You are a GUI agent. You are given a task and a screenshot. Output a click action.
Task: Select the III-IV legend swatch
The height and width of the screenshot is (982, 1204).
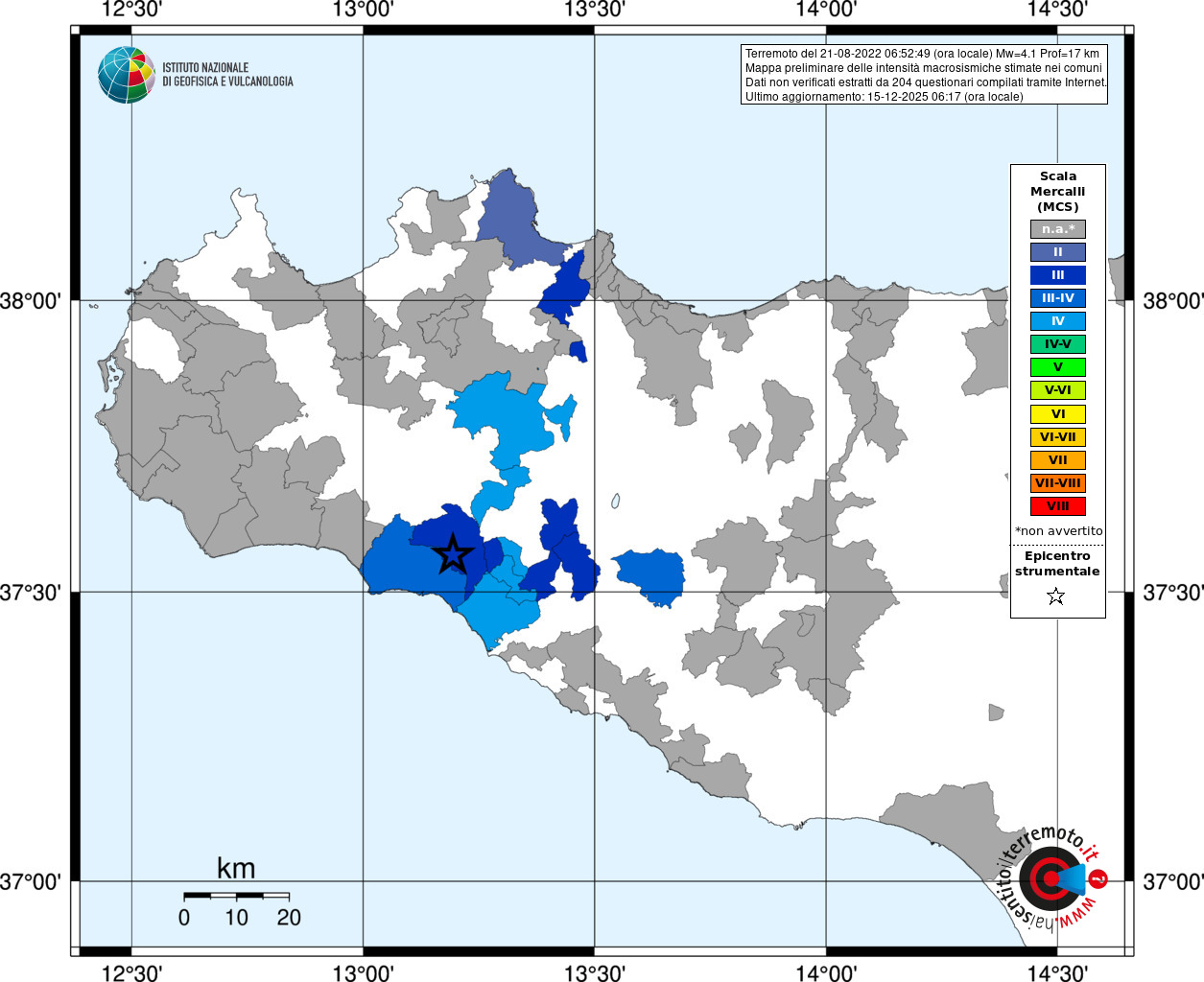(1058, 298)
